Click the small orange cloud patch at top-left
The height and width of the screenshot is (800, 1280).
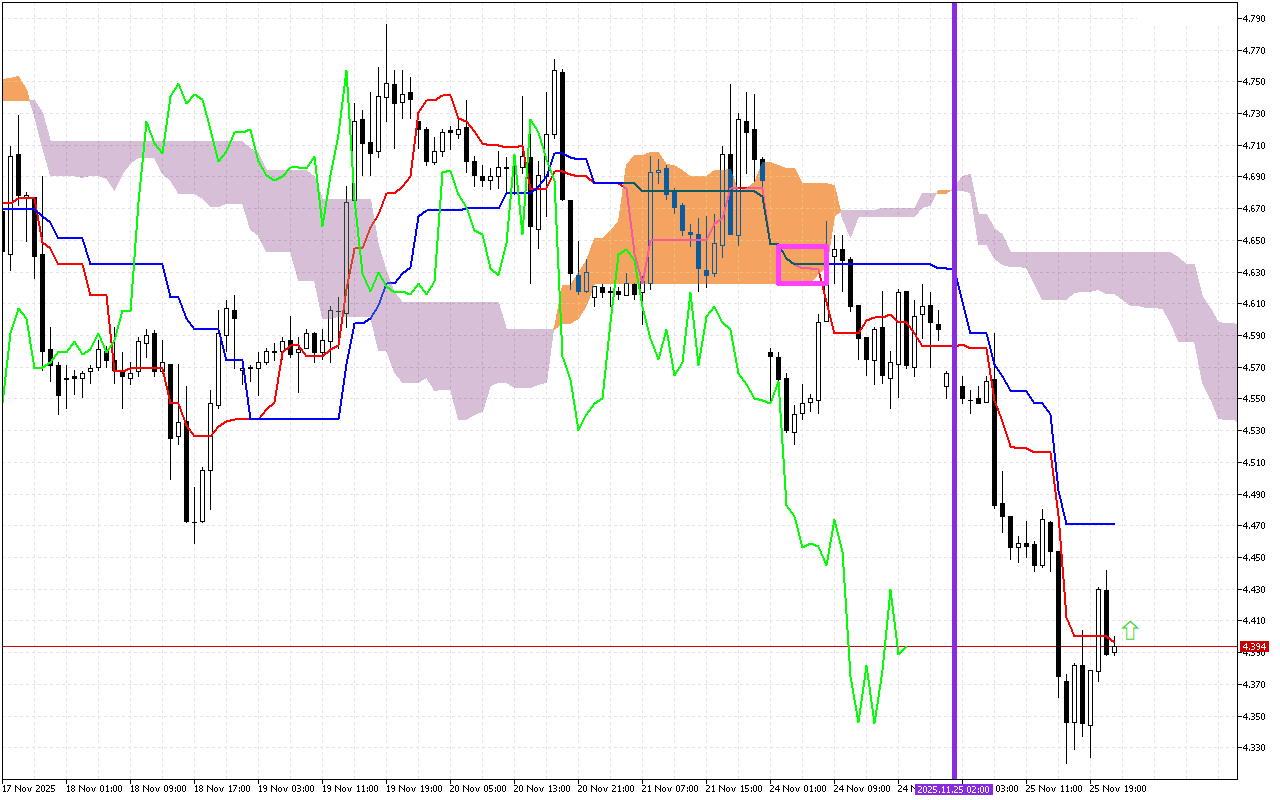[x=15, y=89]
